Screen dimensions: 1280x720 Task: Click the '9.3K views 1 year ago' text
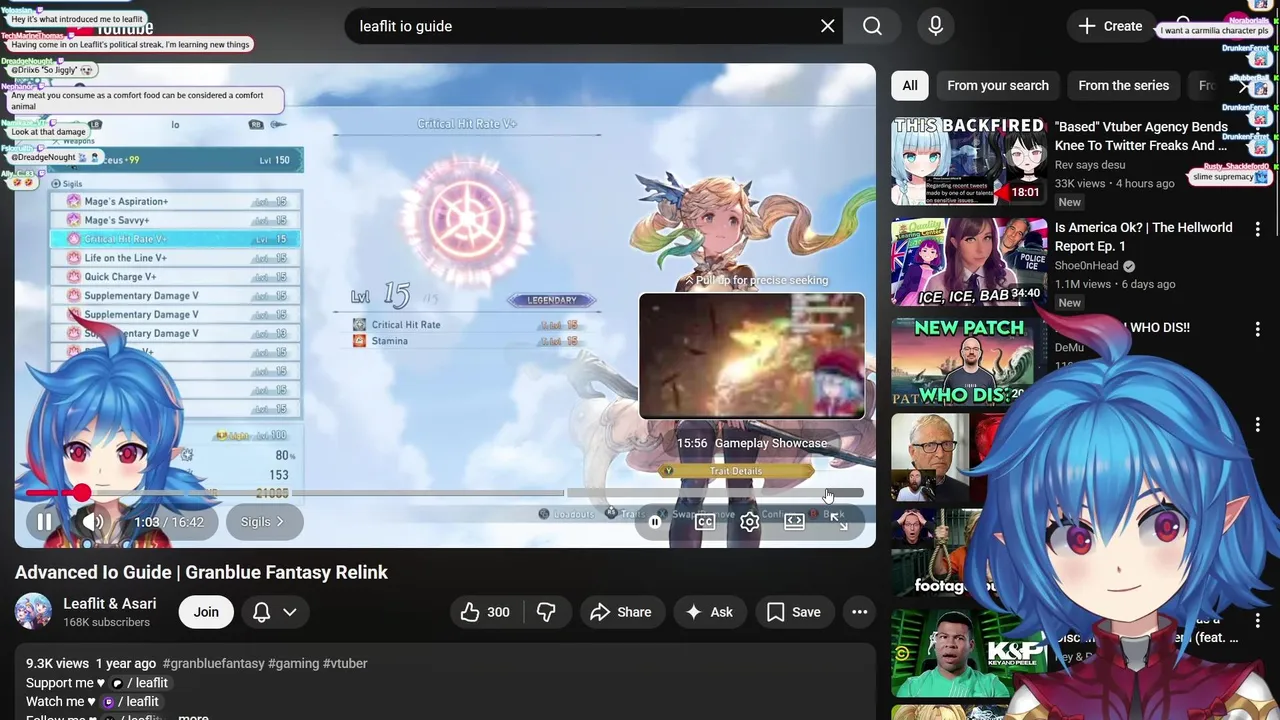click(x=91, y=663)
